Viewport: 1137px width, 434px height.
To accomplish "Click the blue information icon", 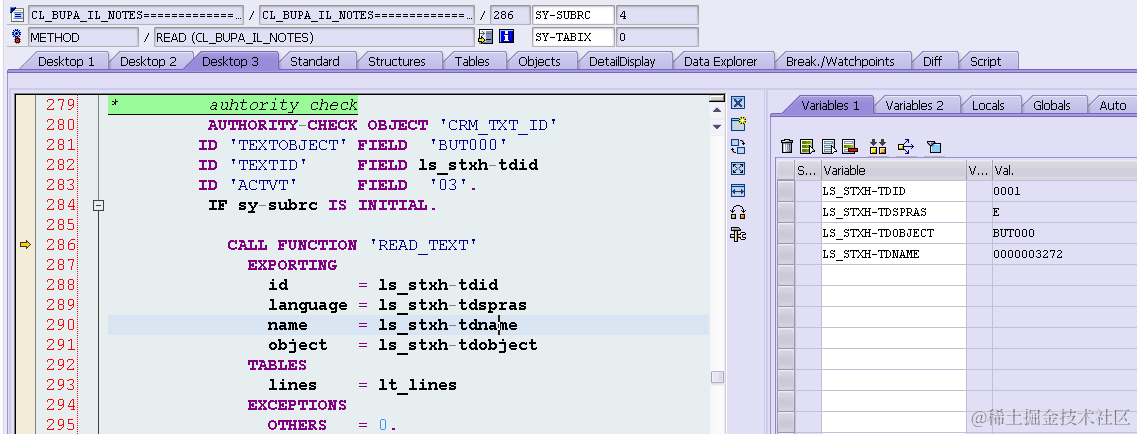I will (x=506, y=36).
